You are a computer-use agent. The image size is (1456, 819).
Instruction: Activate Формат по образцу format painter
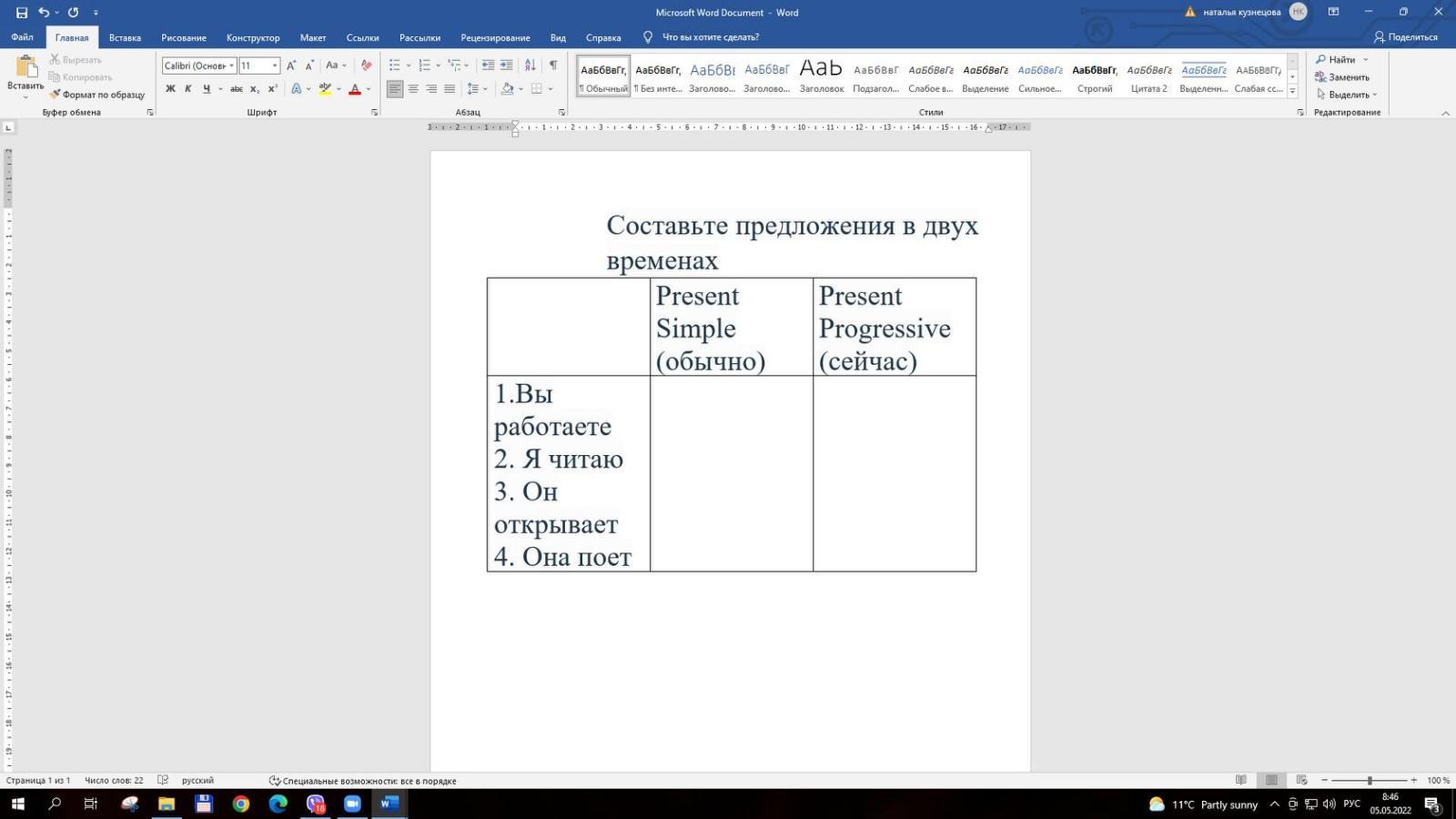tap(97, 95)
